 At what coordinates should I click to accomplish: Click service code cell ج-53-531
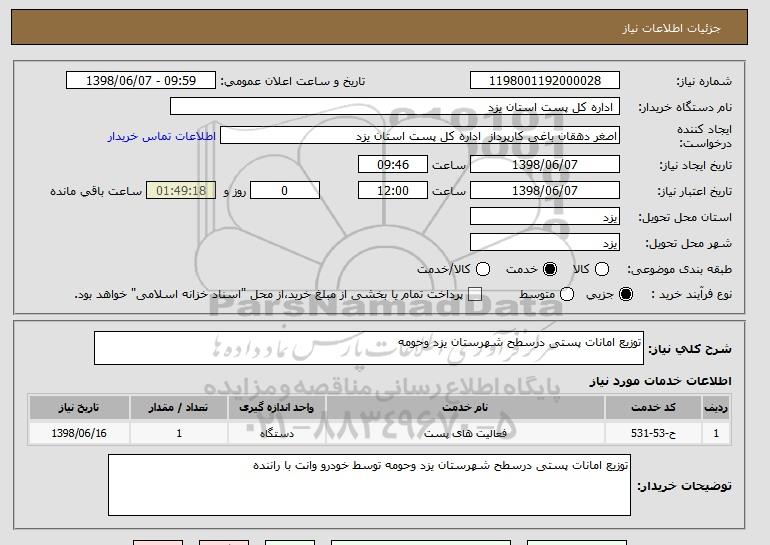pyautogui.click(x=653, y=433)
